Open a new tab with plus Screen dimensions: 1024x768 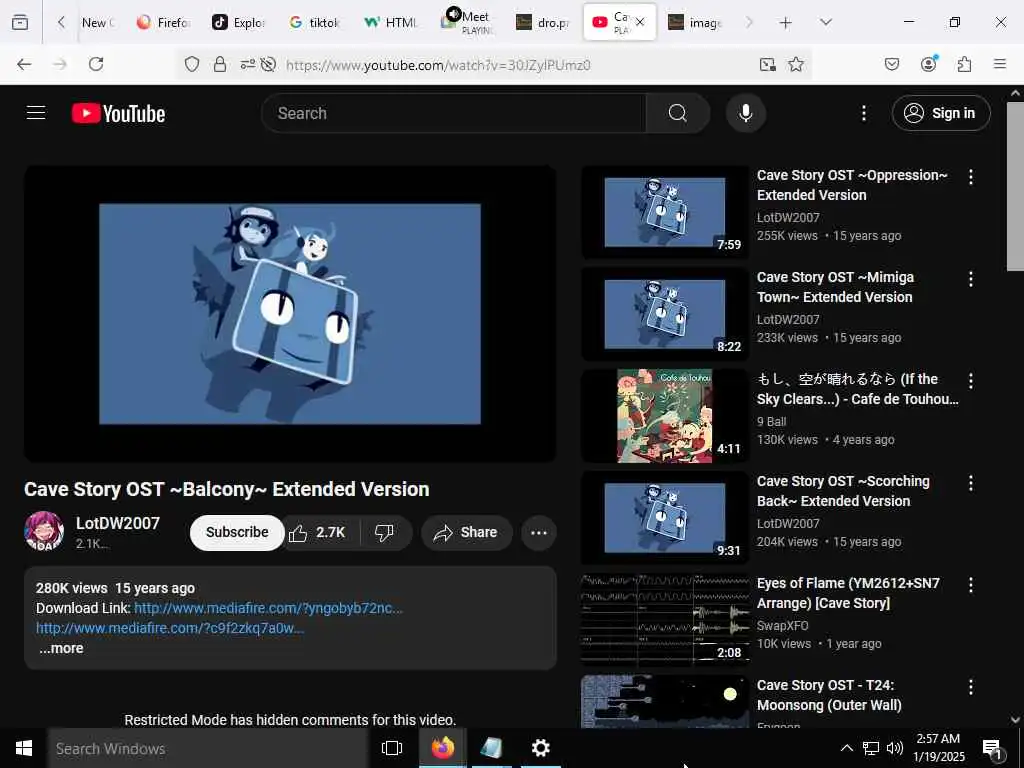(x=786, y=23)
